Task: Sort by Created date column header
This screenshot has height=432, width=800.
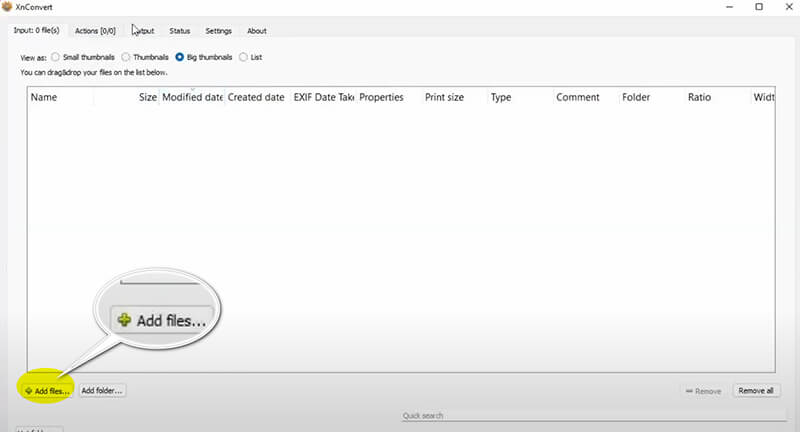Action: click(x=257, y=97)
